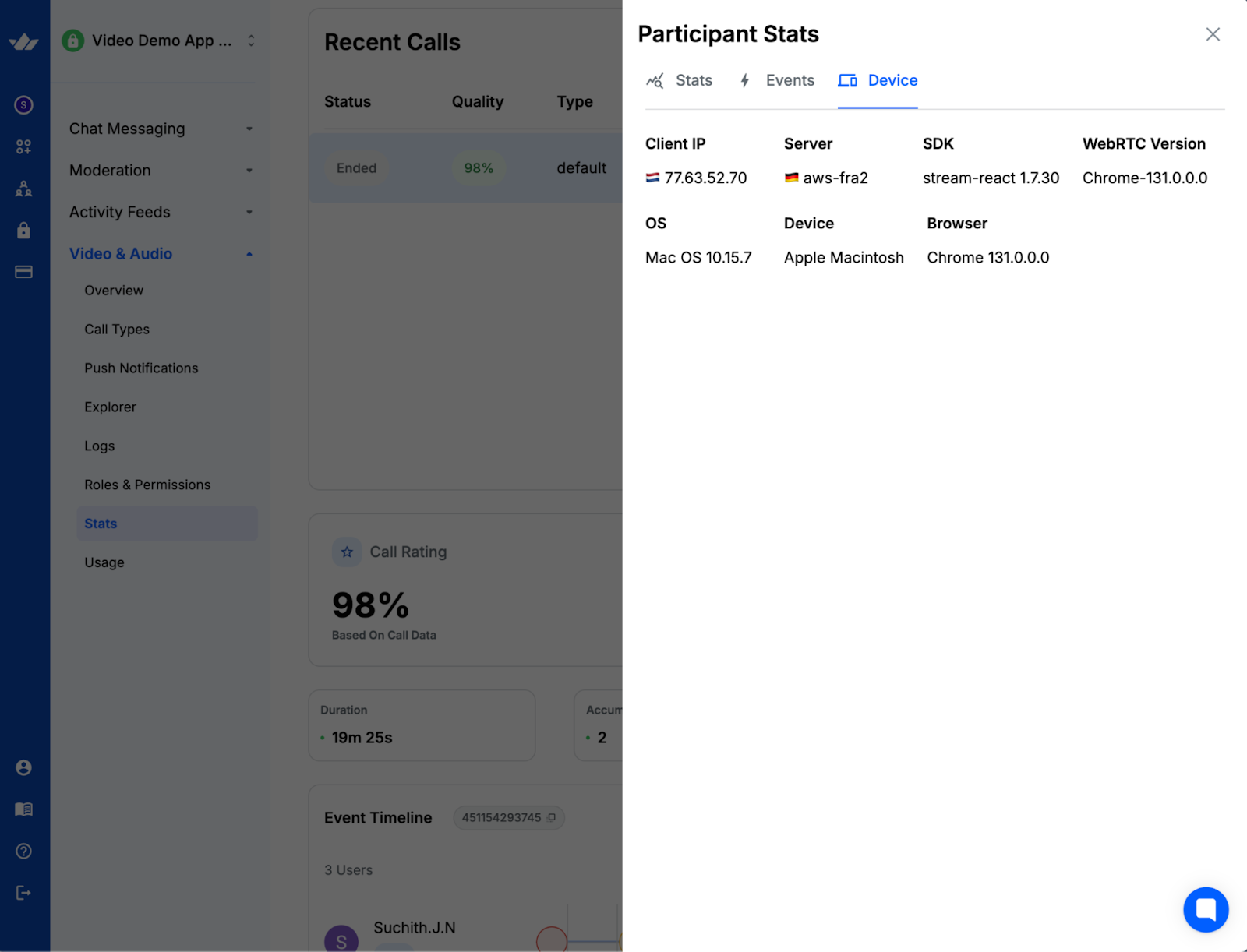Click the security lock icon
The width and height of the screenshot is (1247, 952).
coord(24,230)
